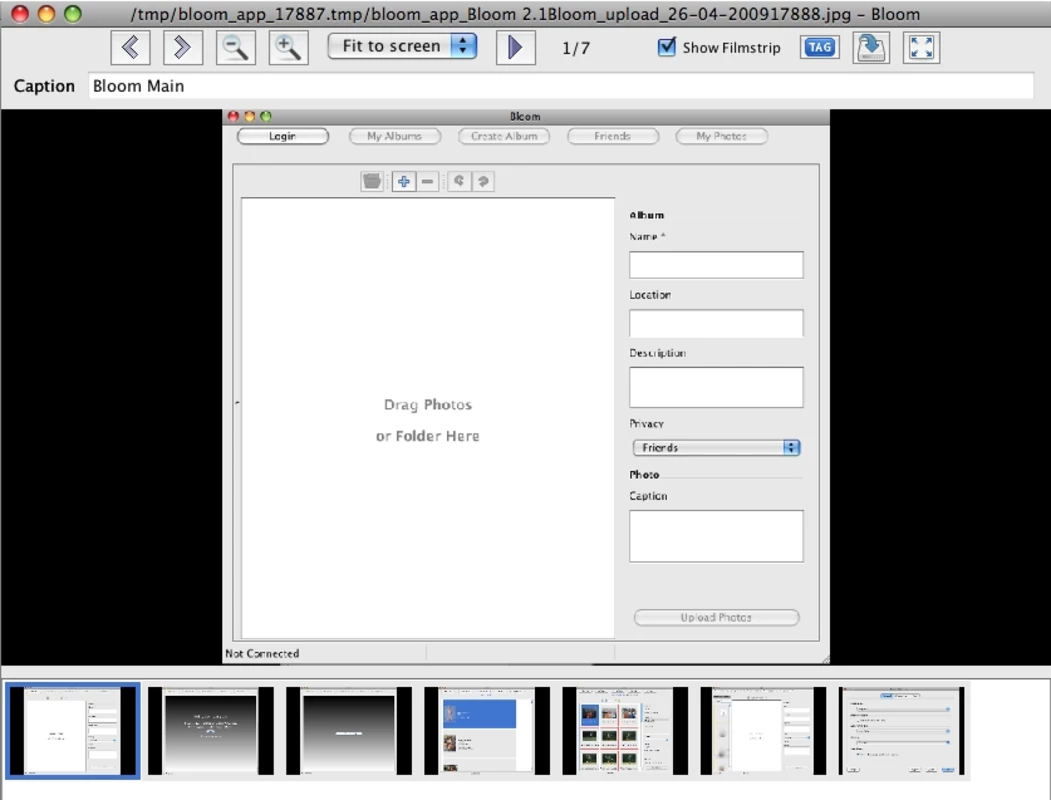Click the 1/7 image counter text
This screenshot has width=1051, height=800.
pyautogui.click(x=576, y=48)
